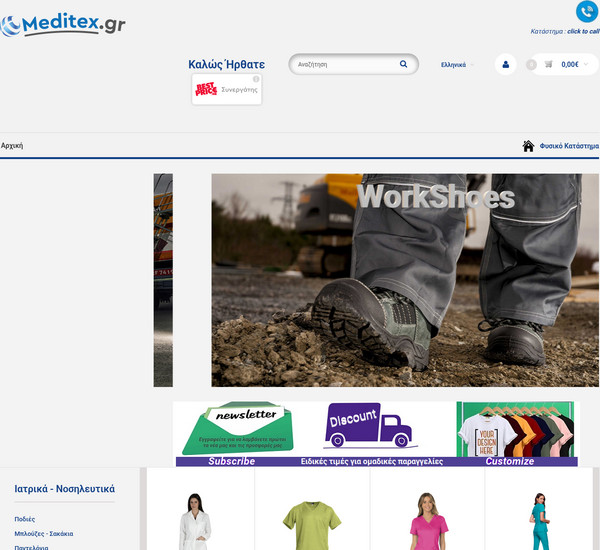600x550 pixels.
Task: Open the Φυσικό Κατάστημα link
Action: pyautogui.click(x=569, y=146)
